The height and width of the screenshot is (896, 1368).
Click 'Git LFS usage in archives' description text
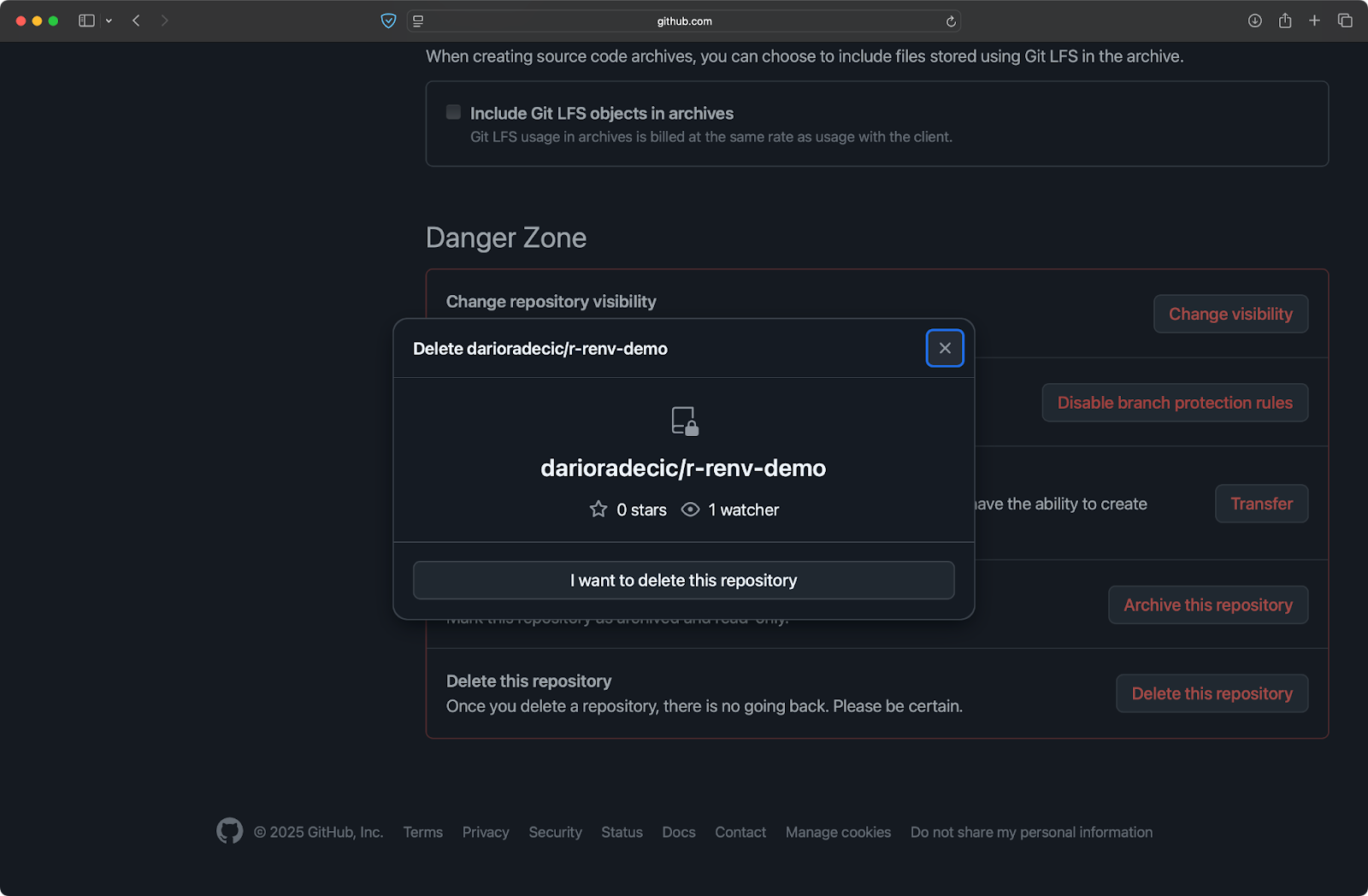click(x=711, y=137)
